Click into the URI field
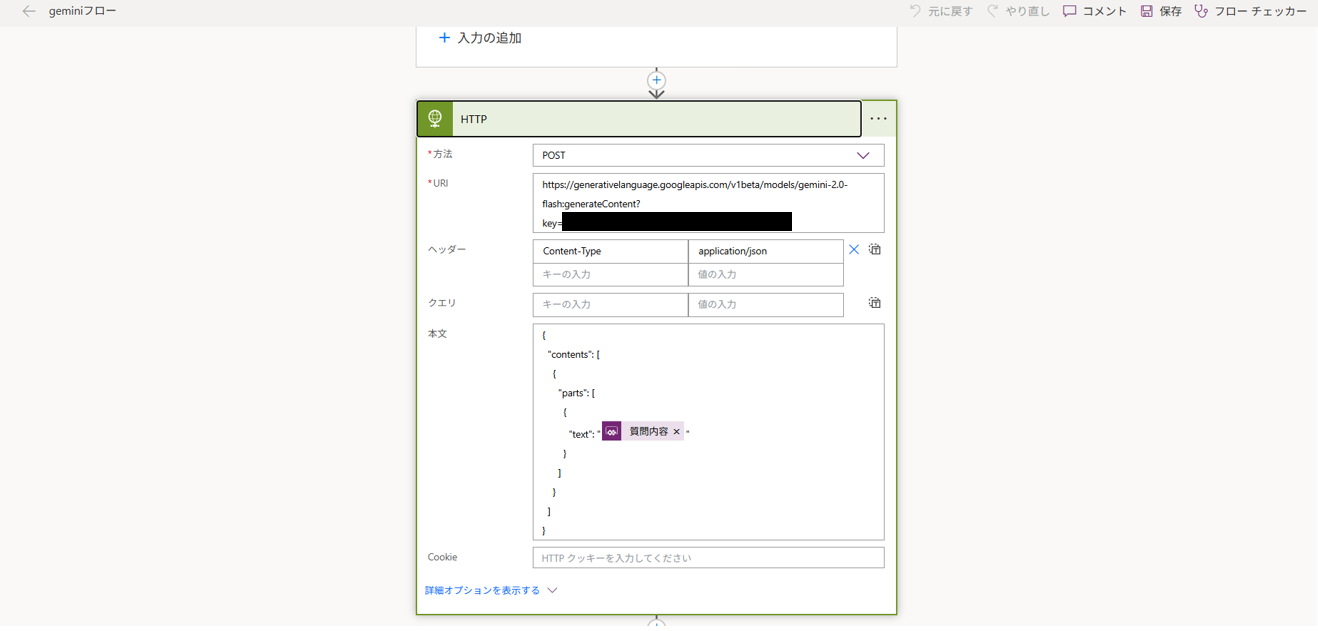 [x=708, y=203]
